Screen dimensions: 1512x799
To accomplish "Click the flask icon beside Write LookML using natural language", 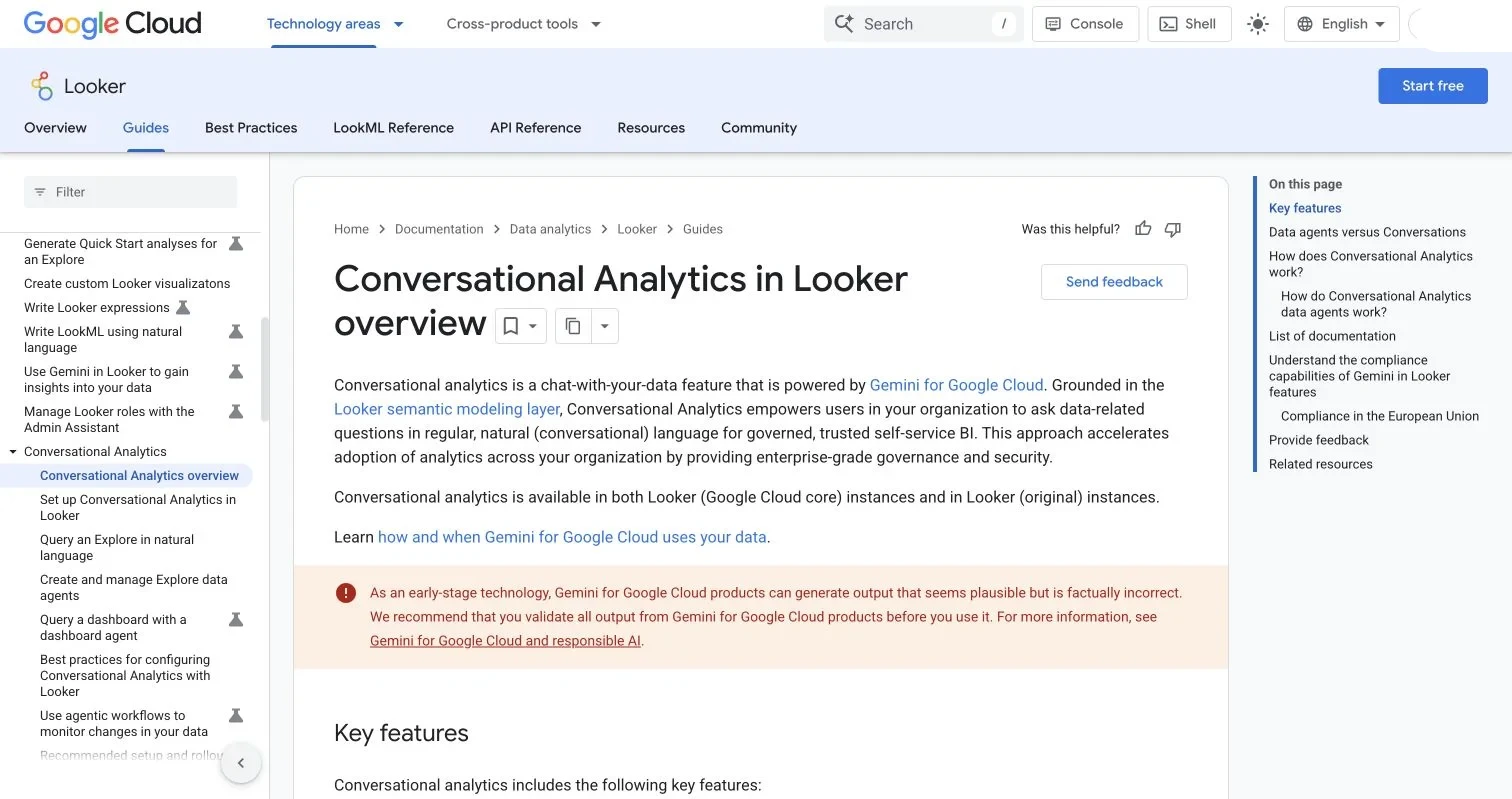I will click(236, 332).
